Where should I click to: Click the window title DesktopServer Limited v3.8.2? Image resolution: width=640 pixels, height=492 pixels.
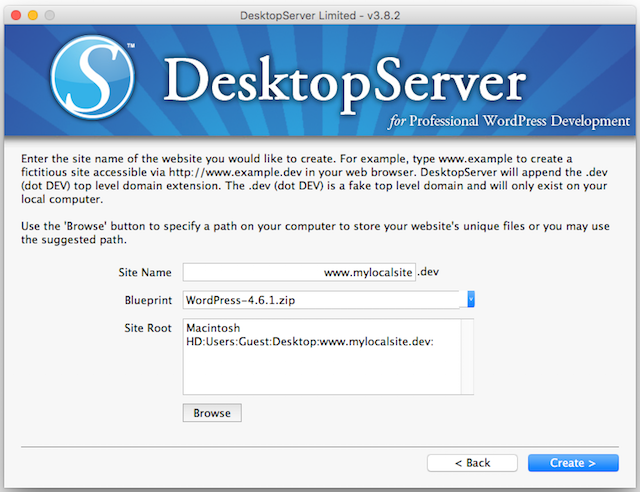pyautogui.click(x=320, y=14)
